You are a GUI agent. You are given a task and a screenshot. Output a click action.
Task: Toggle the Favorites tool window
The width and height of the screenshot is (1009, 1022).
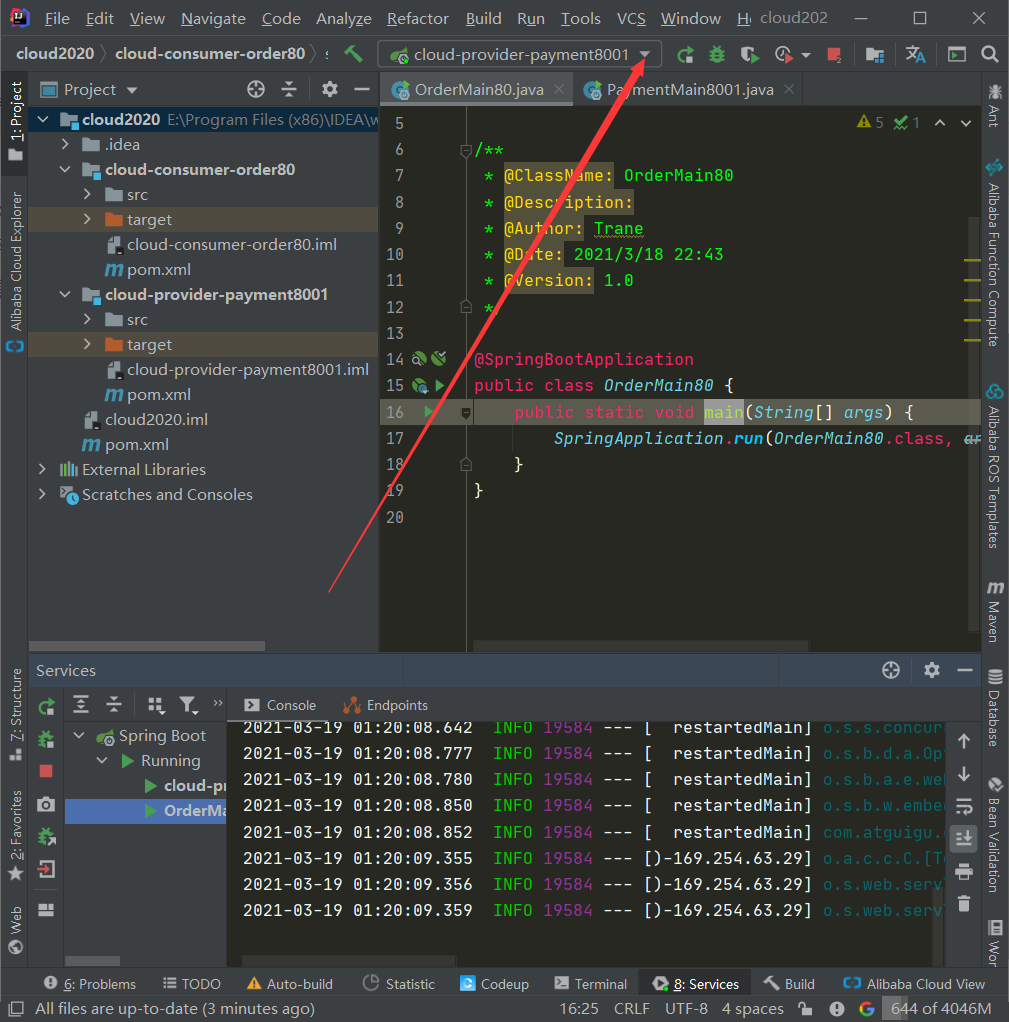(x=16, y=836)
